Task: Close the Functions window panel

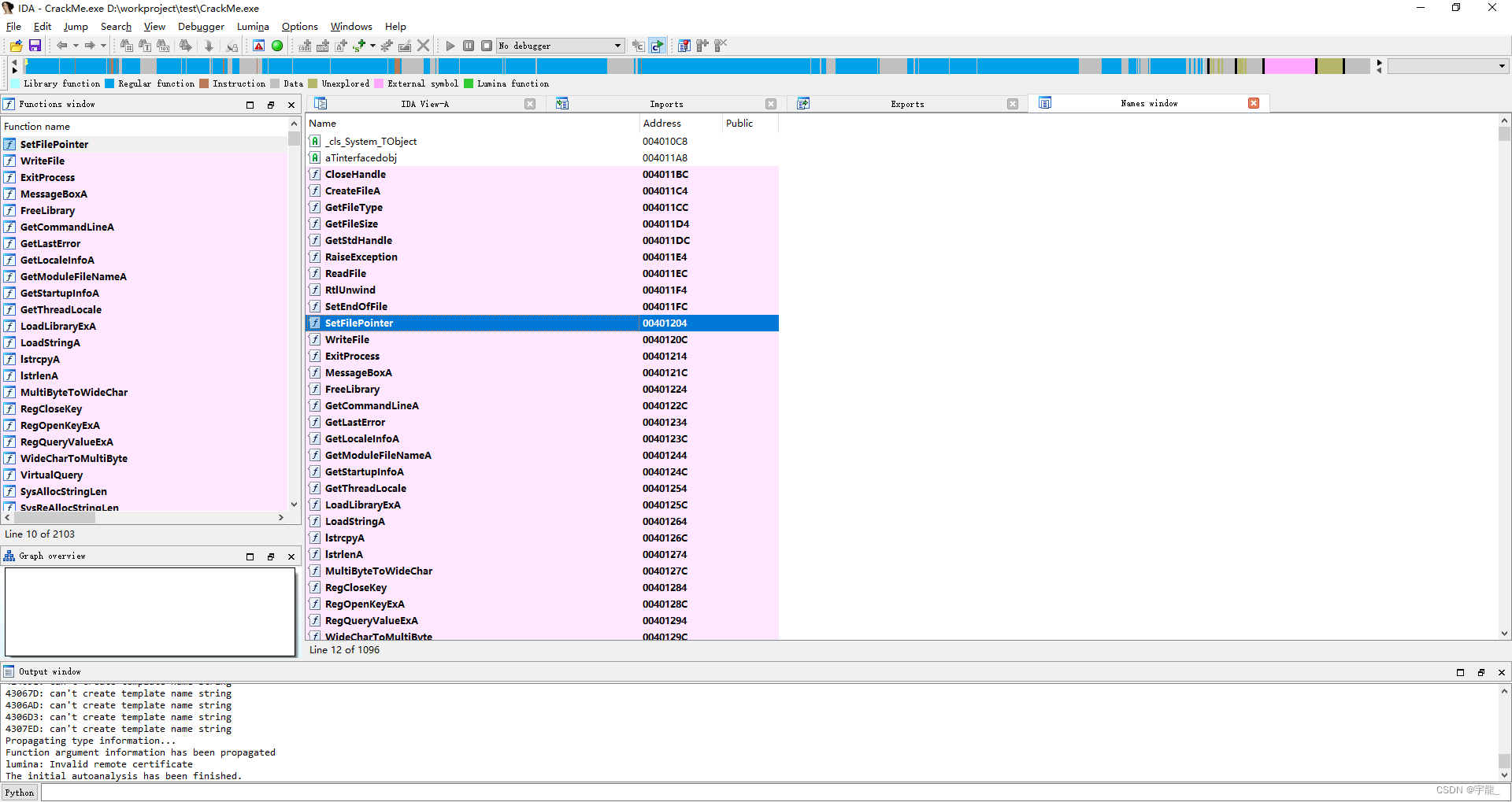Action: point(291,105)
